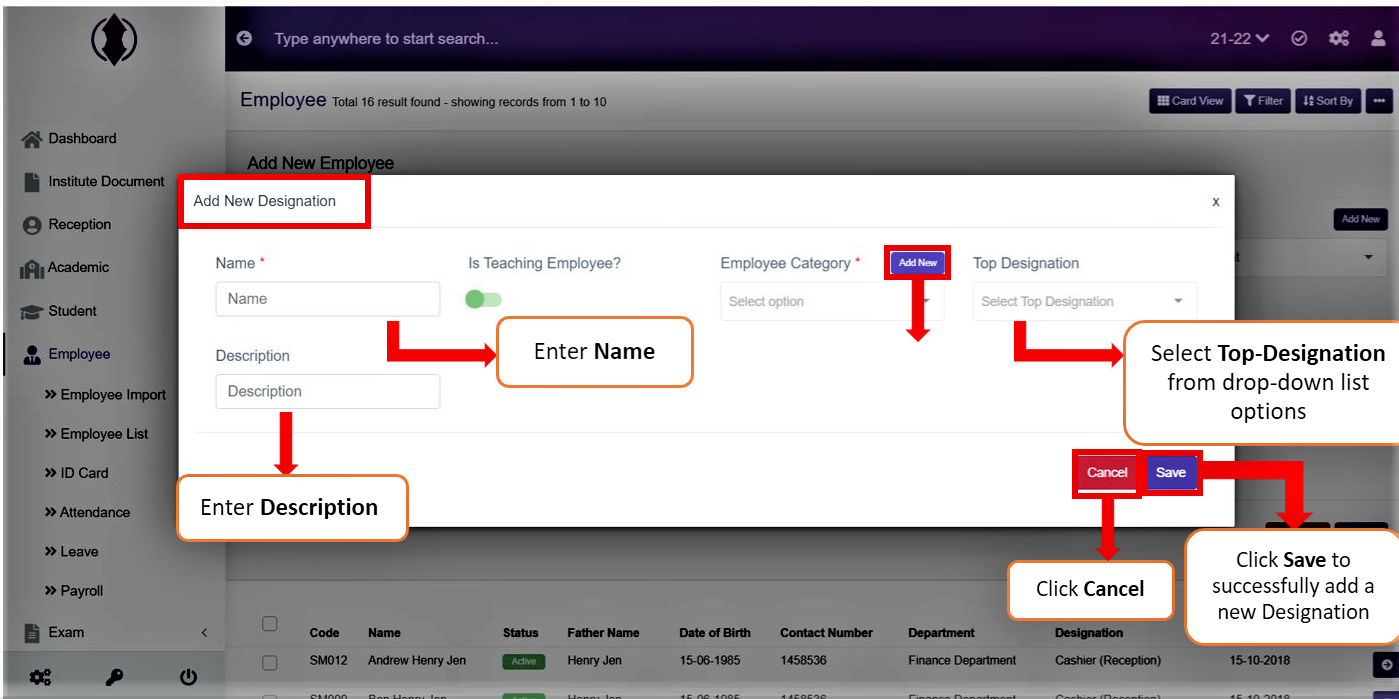Toggle the Is Teaching Employee switch
Image resolution: width=1399 pixels, height=699 pixels.
click(x=484, y=299)
